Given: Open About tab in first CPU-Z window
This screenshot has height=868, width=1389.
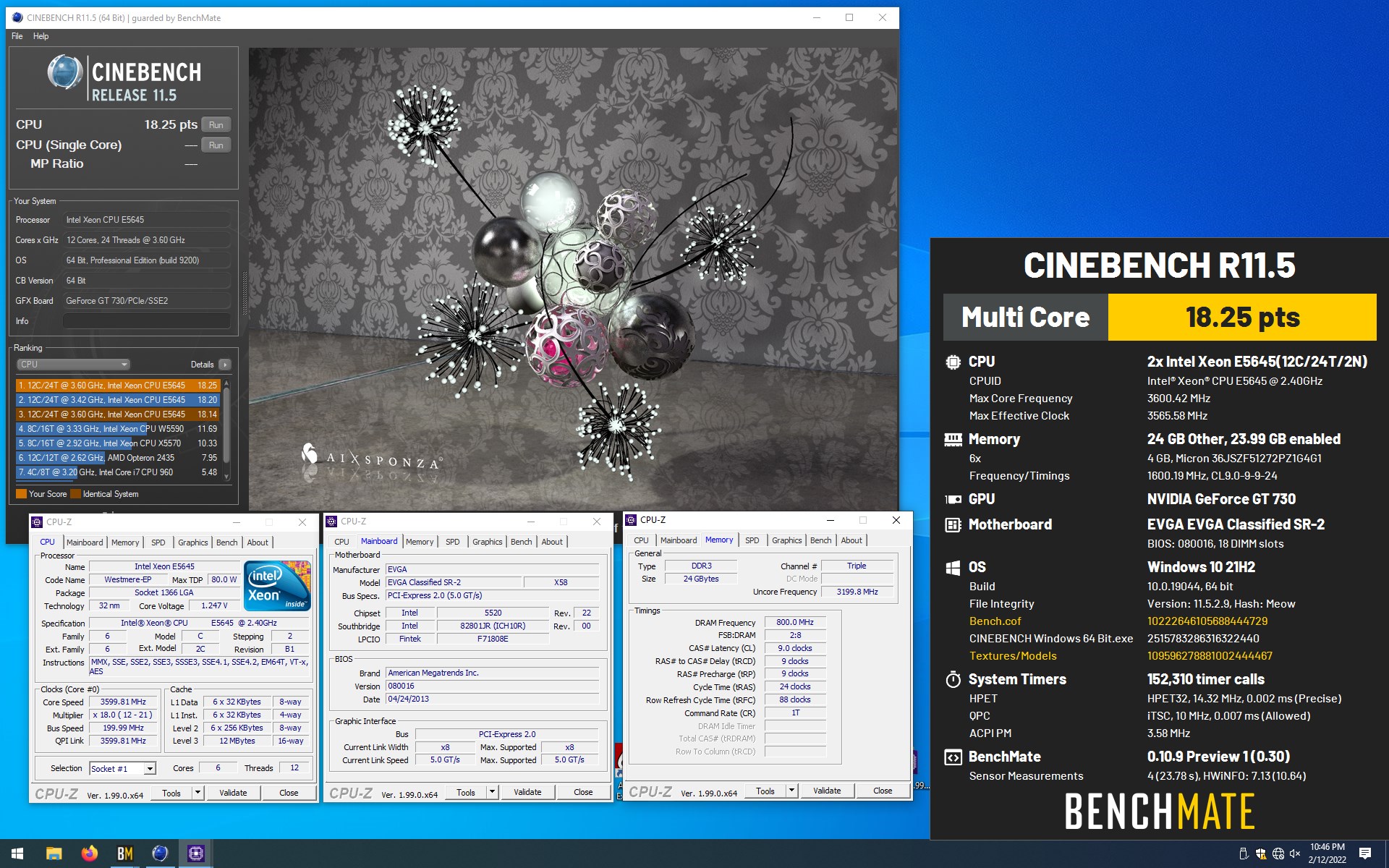Looking at the screenshot, I should tap(258, 542).
